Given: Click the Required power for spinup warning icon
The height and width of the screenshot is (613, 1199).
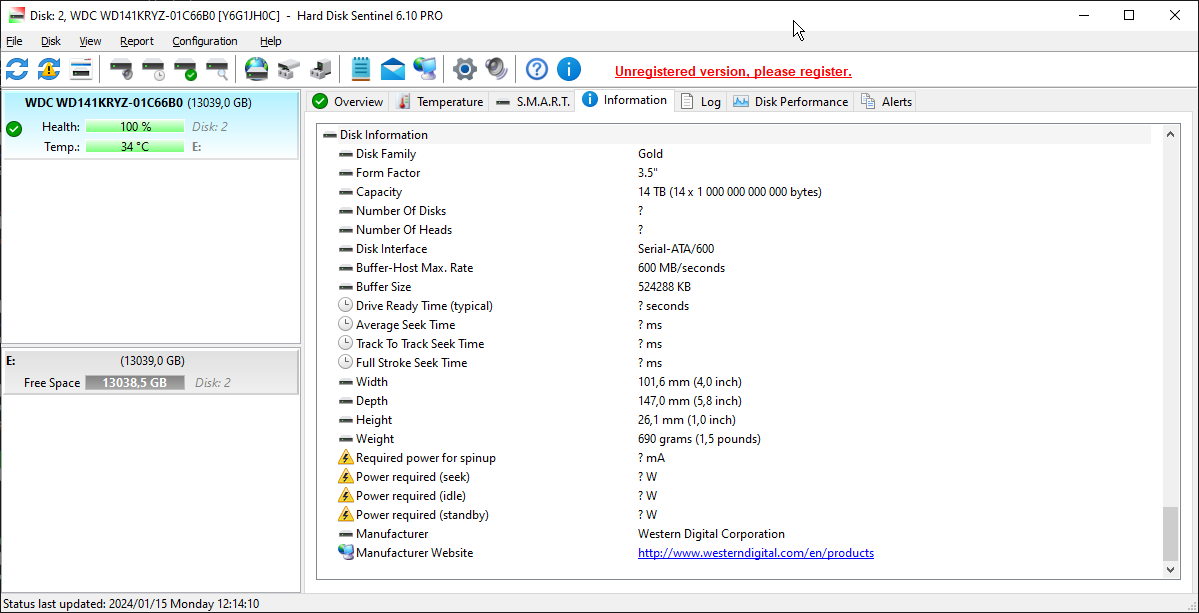Looking at the screenshot, I should [x=346, y=458].
